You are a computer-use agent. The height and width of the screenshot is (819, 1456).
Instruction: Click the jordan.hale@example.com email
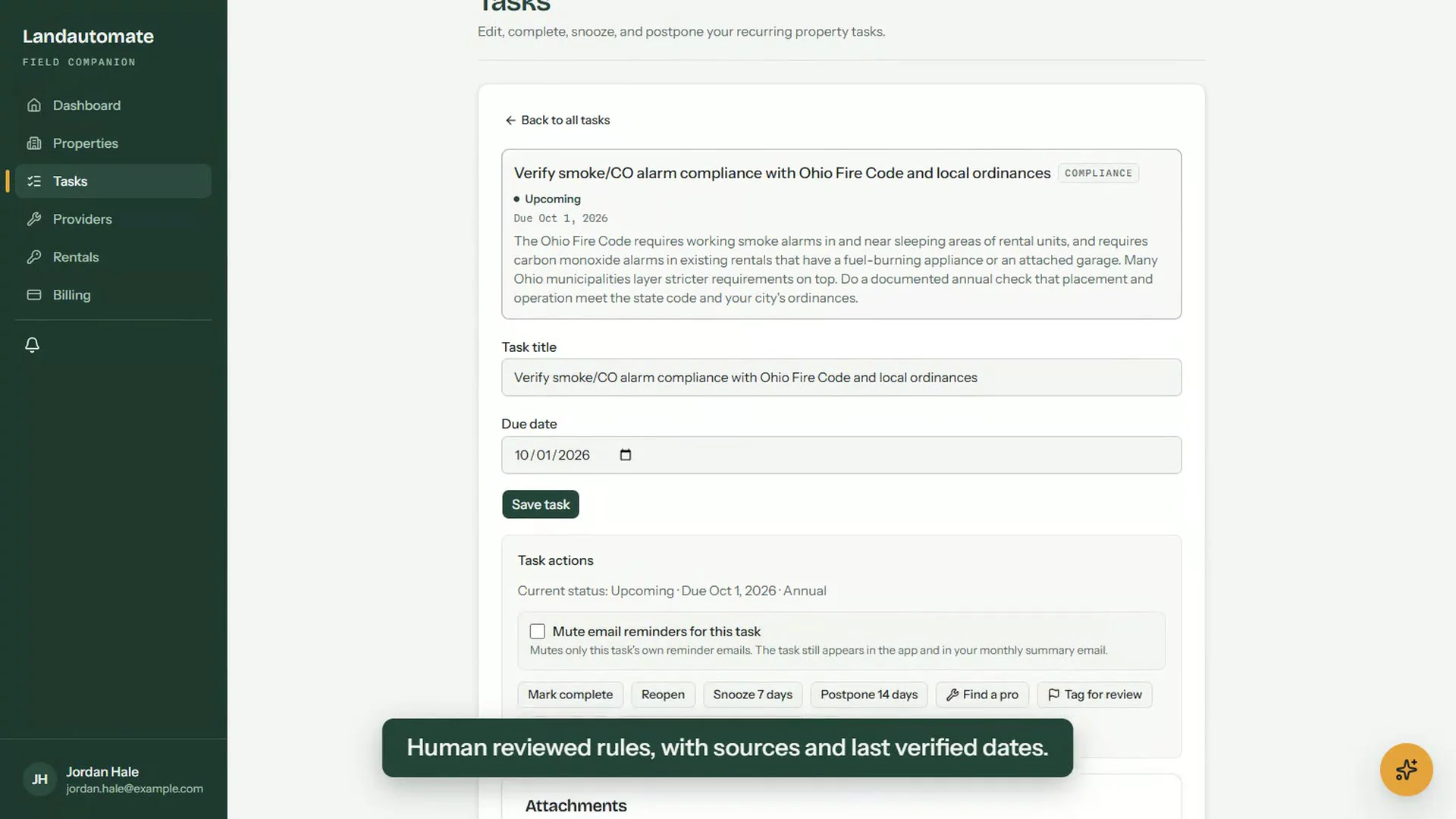[x=134, y=789]
